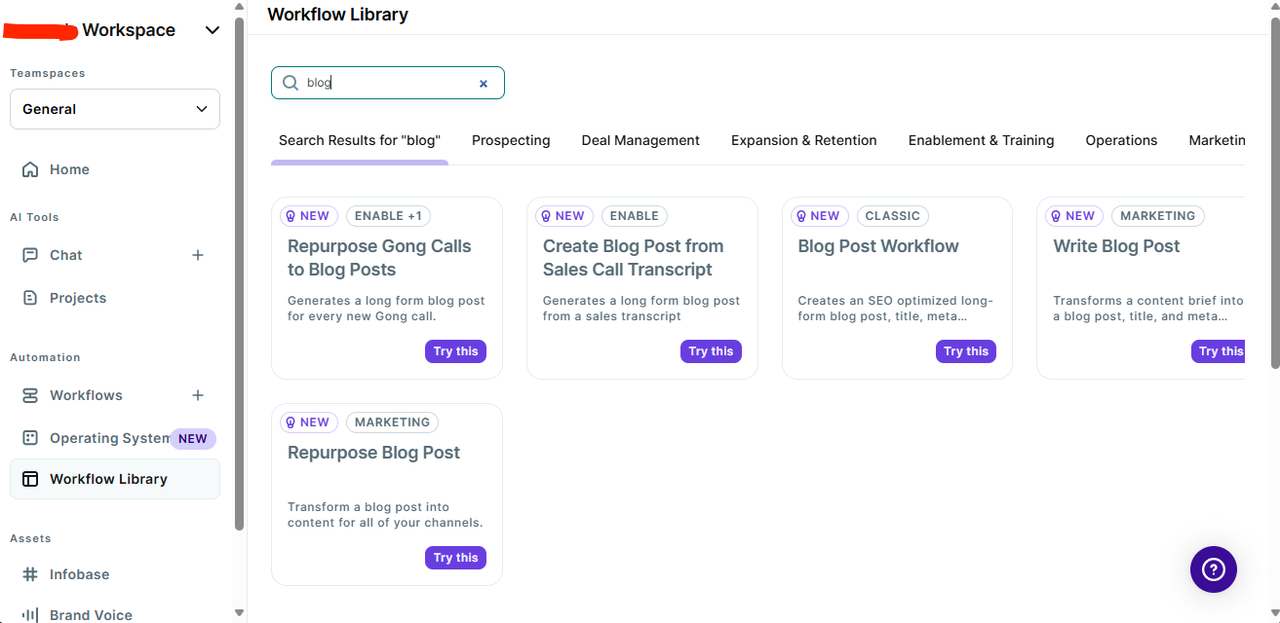Go to the Enablement & Training tab
The image size is (1280, 623).
point(981,140)
